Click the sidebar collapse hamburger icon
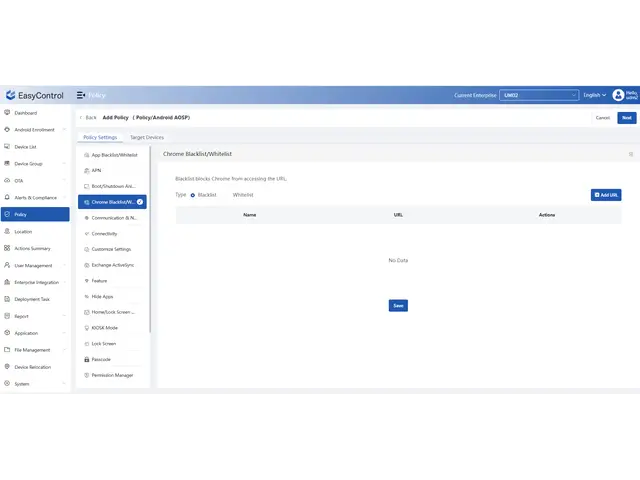This screenshot has height=480, width=640. [x=81, y=95]
